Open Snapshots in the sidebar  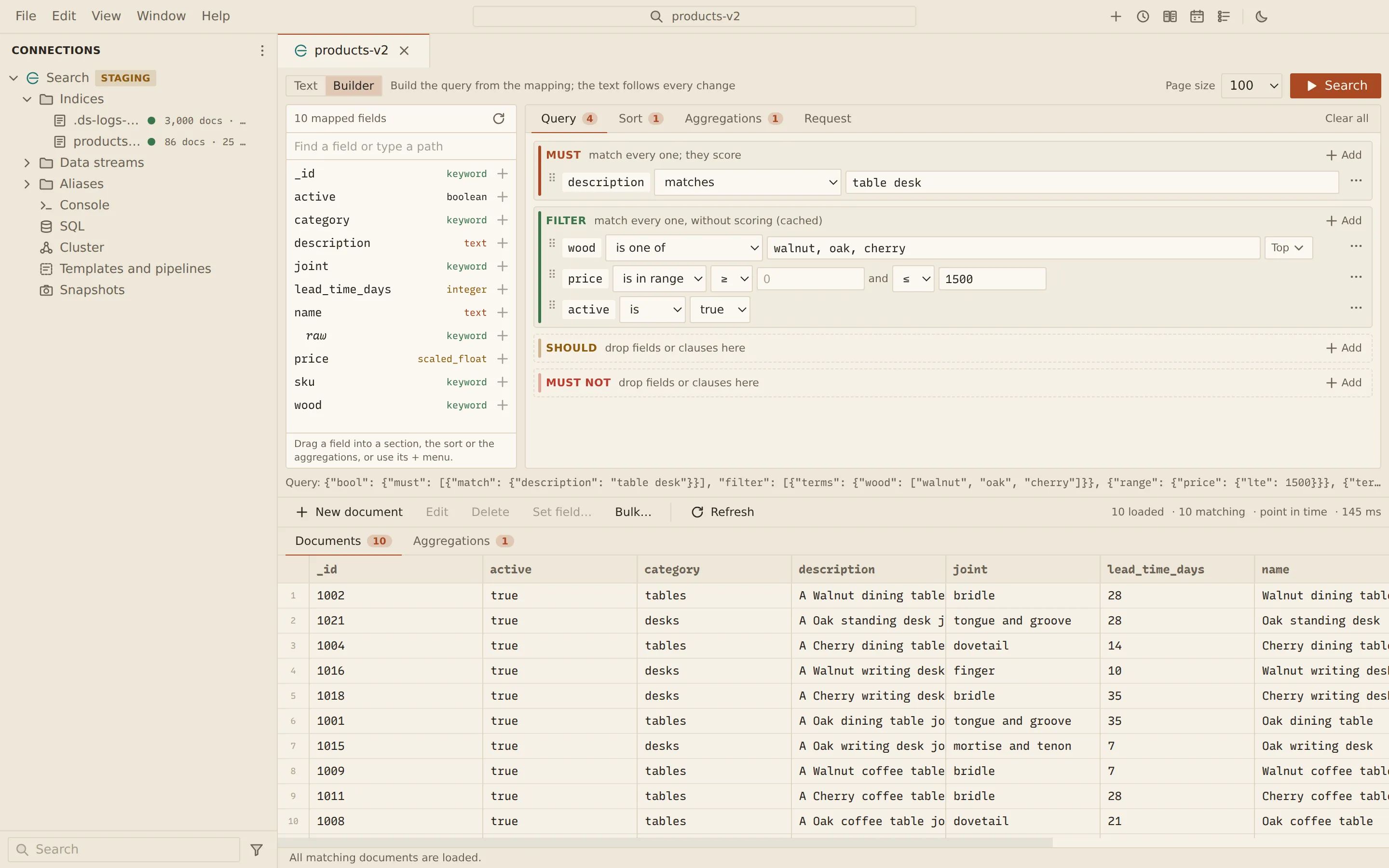(x=92, y=290)
